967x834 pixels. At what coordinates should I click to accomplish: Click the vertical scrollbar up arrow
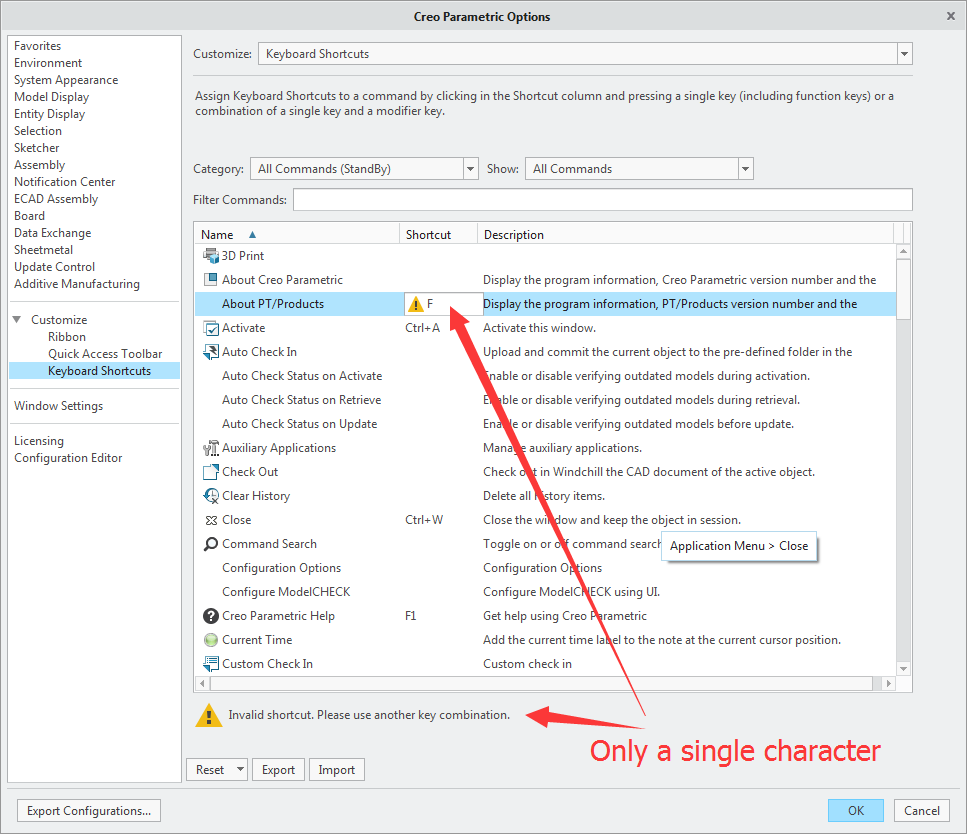[x=903, y=251]
